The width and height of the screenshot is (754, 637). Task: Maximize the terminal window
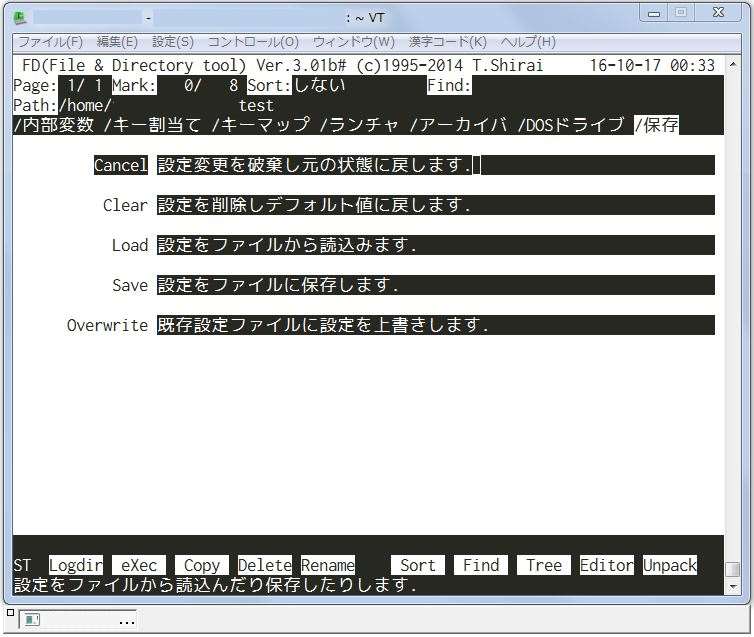point(680,13)
